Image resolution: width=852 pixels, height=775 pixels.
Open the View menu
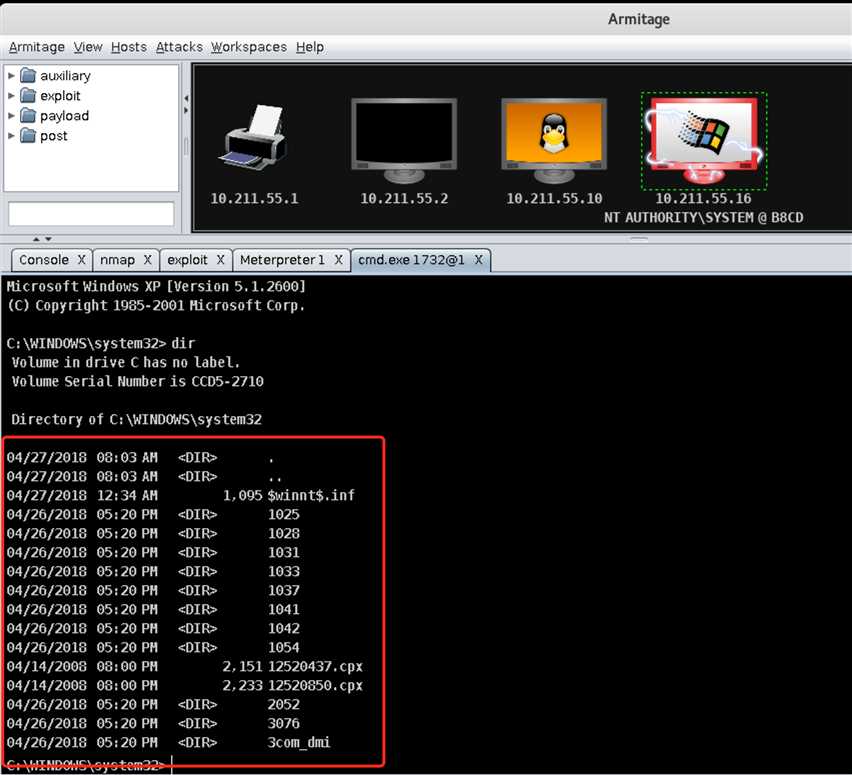pos(88,47)
